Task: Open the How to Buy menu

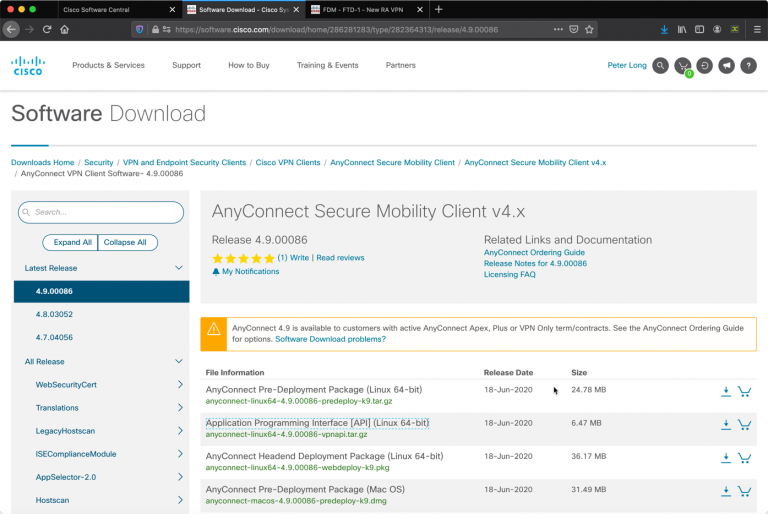Action: (249, 65)
